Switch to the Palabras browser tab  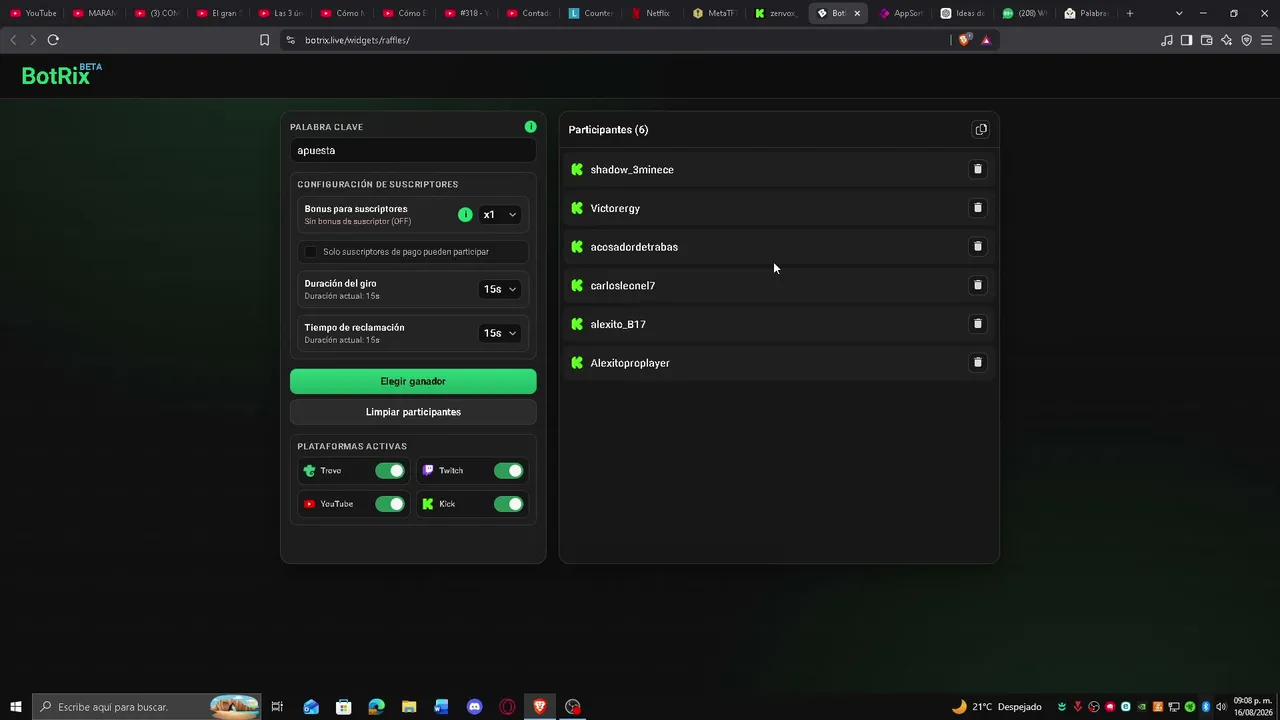(1086, 13)
